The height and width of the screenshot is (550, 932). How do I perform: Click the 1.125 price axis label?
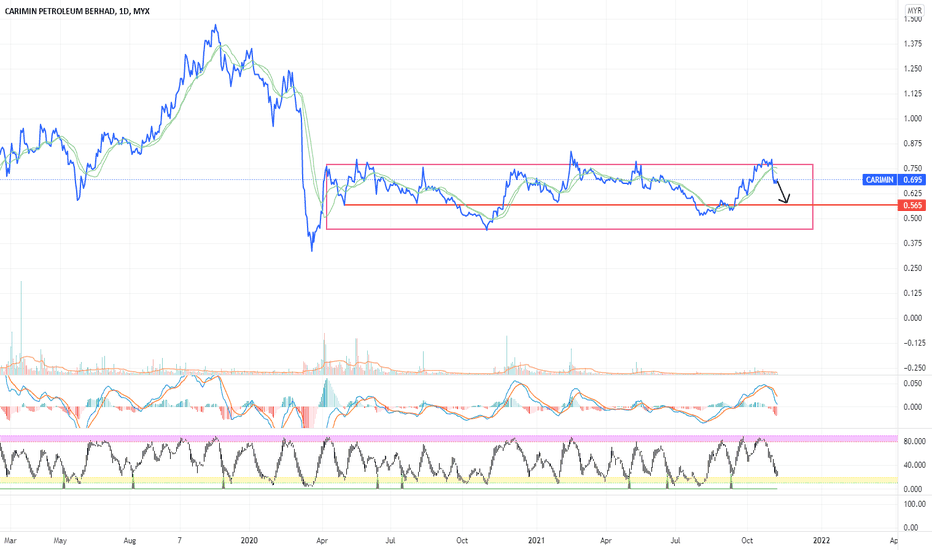tap(912, 94)
